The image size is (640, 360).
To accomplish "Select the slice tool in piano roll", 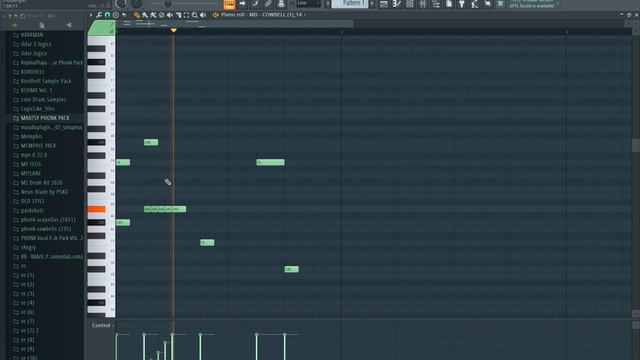I will coord(178,15).
